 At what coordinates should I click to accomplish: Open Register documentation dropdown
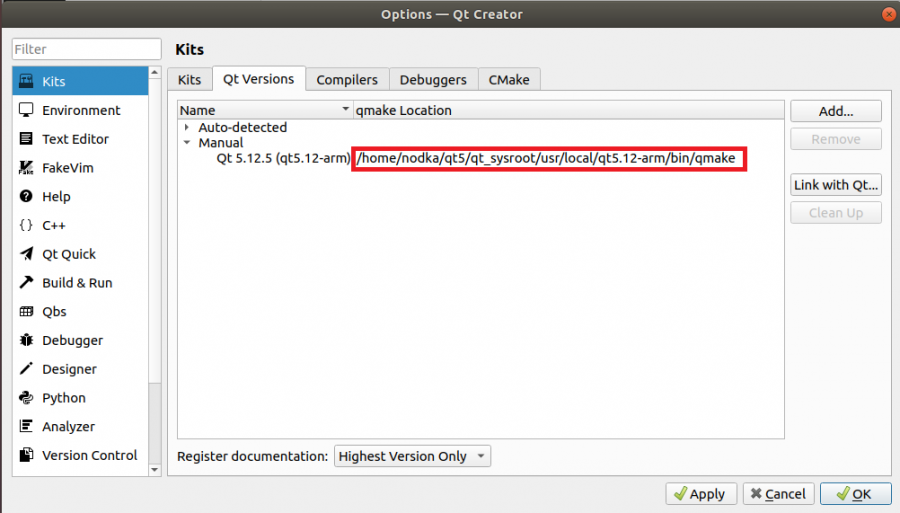click(x=412, y=456)
